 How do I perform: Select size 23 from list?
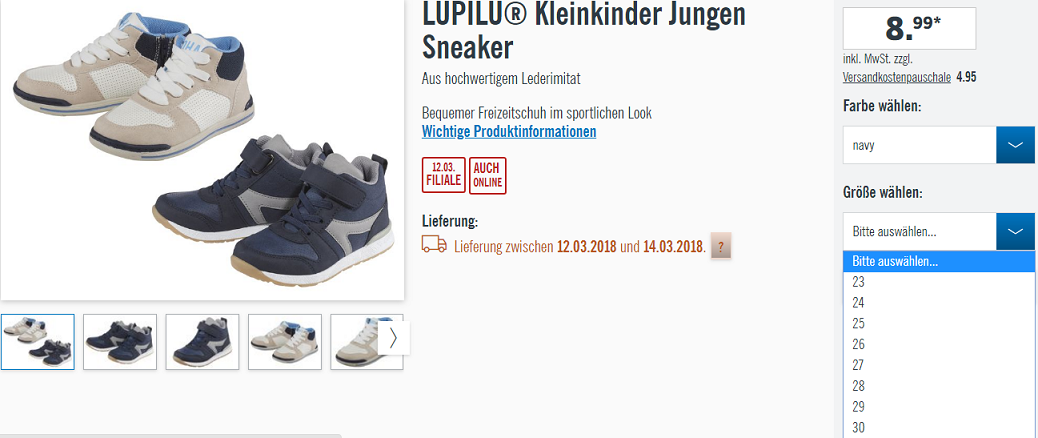click(939, 283)
